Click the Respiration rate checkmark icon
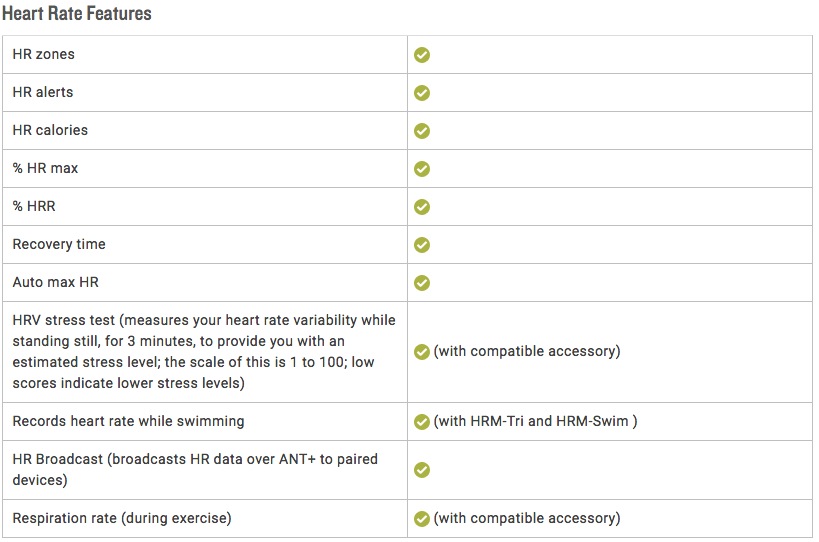 (422, 519)
